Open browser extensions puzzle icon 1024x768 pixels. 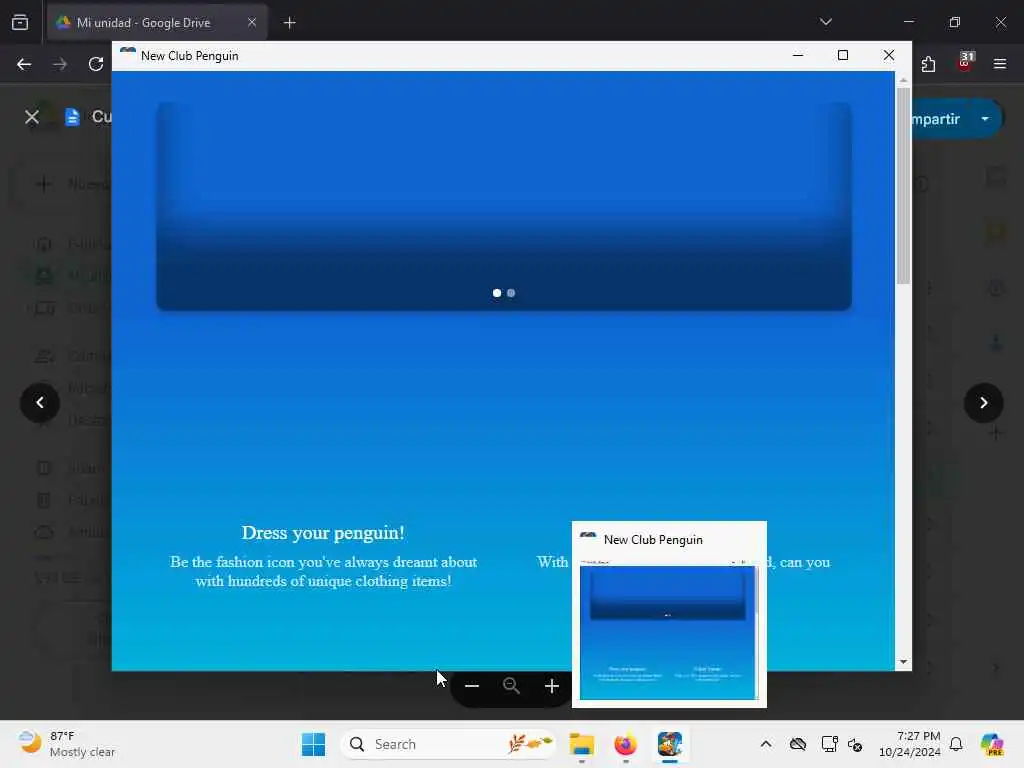tap(929, 64)
